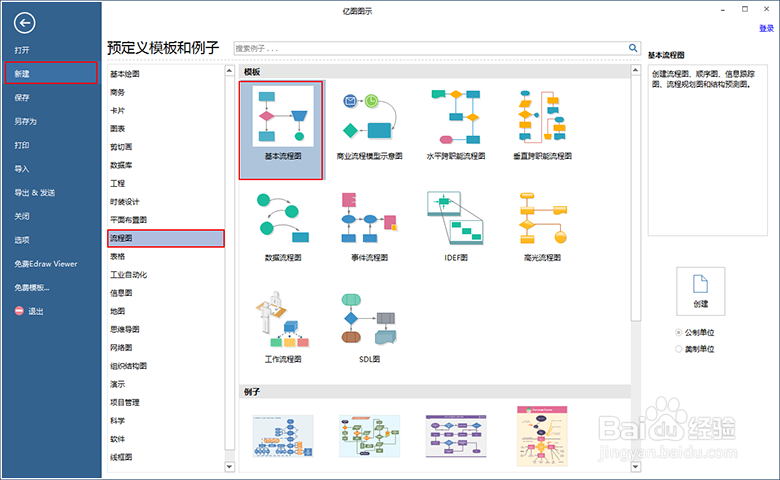Select 线框图 category
Screen dimensions: 780x480
click(121, 457)
